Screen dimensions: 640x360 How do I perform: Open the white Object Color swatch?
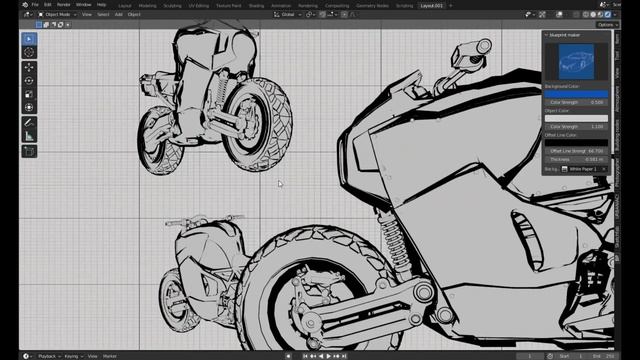[x=576, y=118]
